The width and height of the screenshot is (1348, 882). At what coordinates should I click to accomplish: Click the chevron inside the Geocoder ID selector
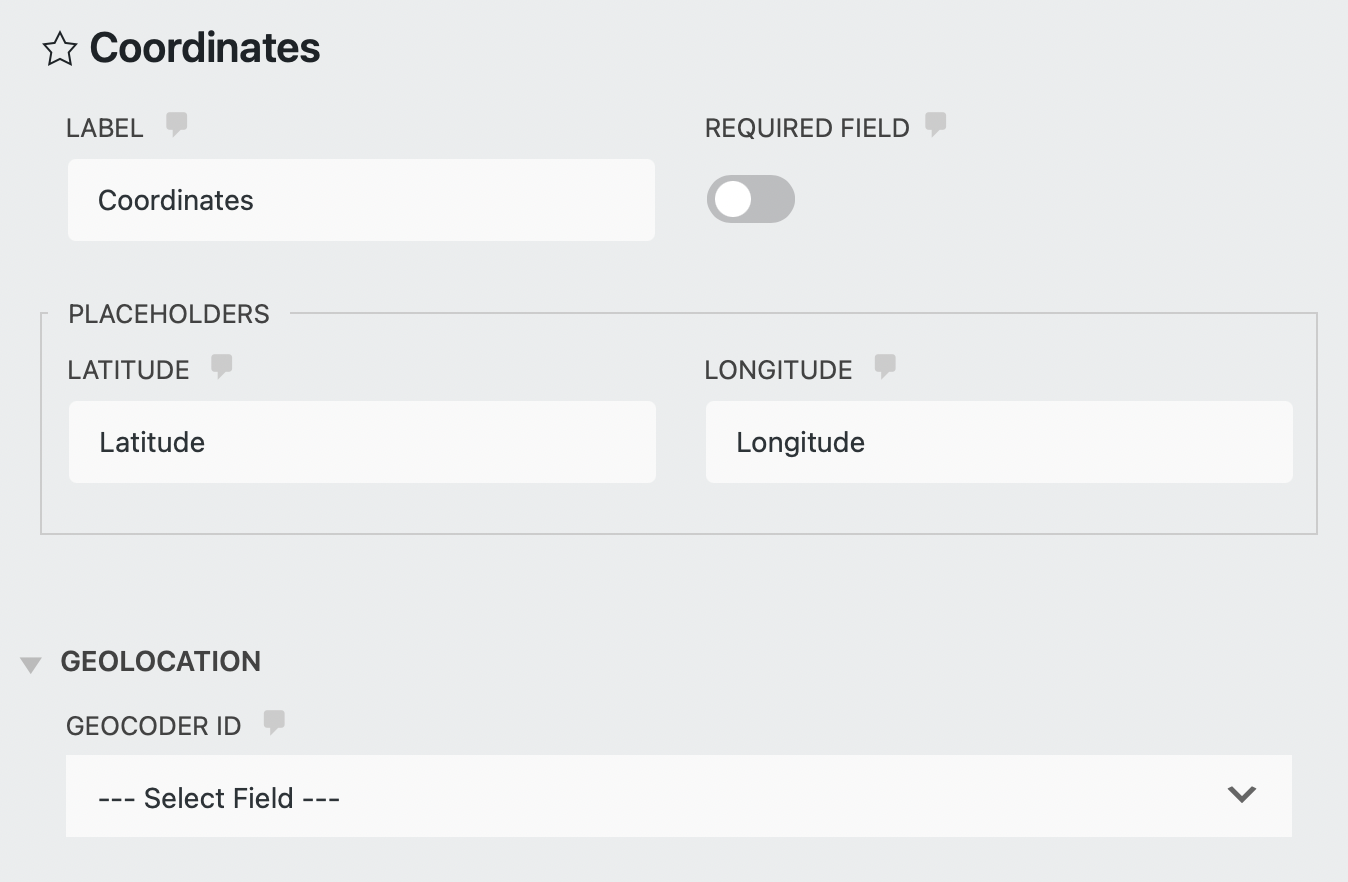coord(1242,795)
